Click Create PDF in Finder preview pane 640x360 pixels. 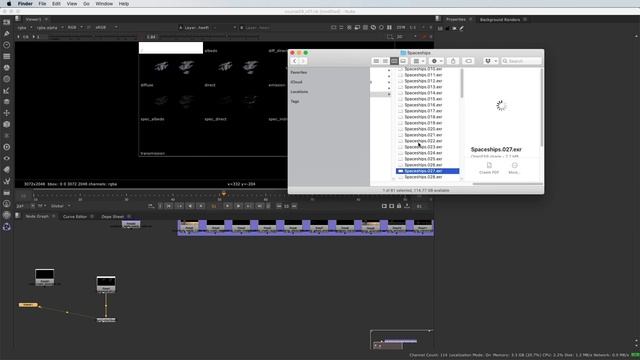pos(489,168)
